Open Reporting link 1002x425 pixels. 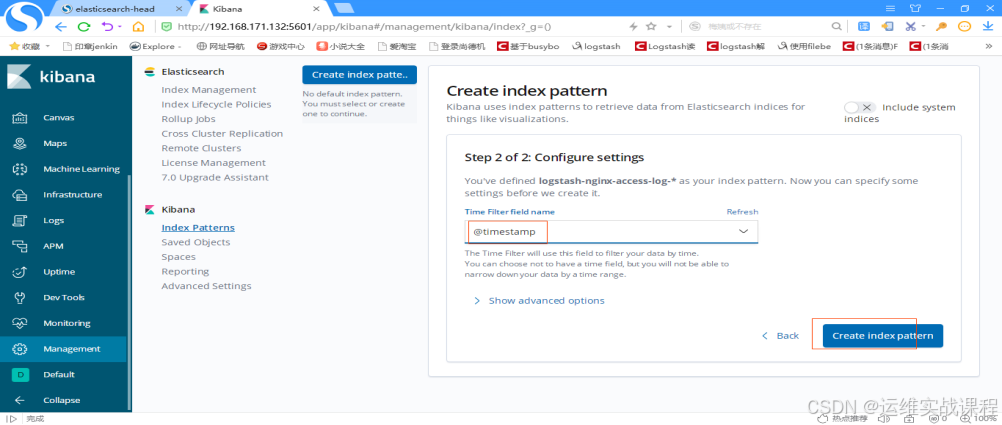click(x=185, y=272)
